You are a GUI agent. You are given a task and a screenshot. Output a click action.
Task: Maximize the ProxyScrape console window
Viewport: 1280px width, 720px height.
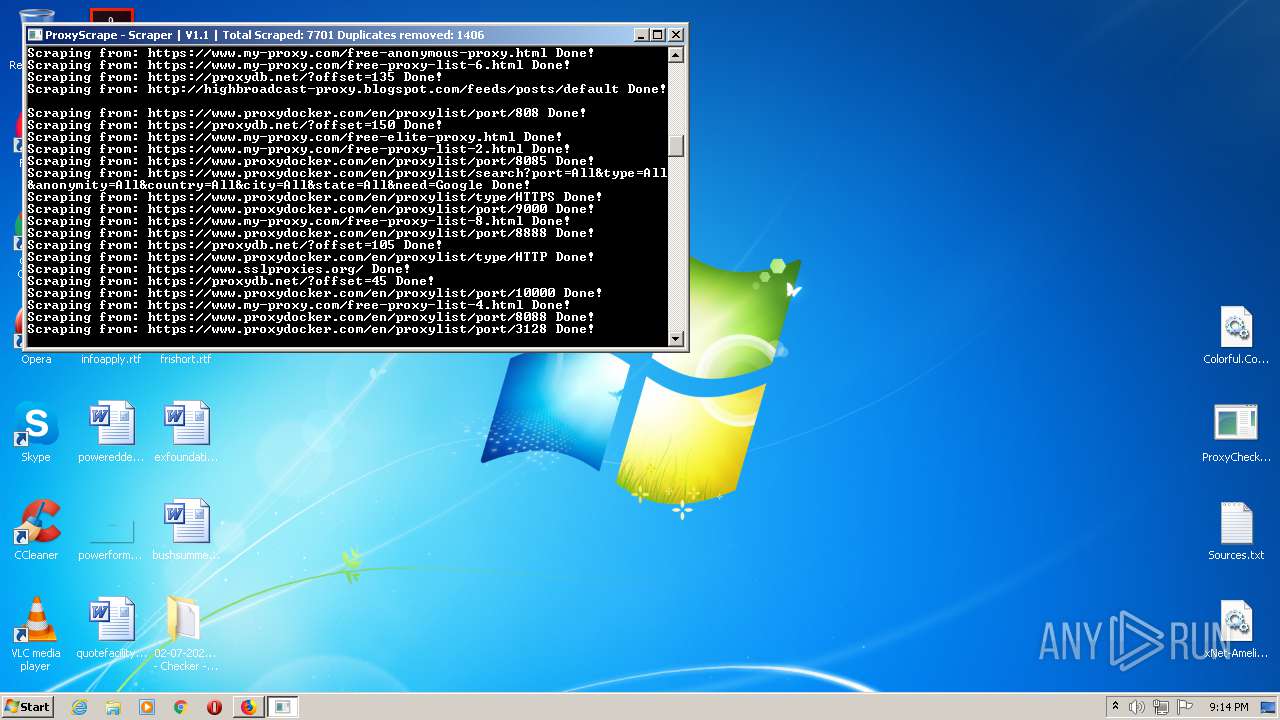pyautogui.click(x=658, y=35)
